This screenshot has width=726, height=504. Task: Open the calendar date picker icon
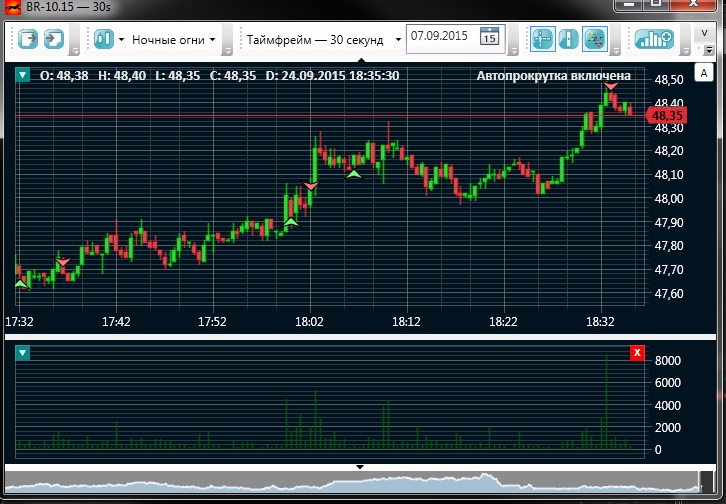489,36
